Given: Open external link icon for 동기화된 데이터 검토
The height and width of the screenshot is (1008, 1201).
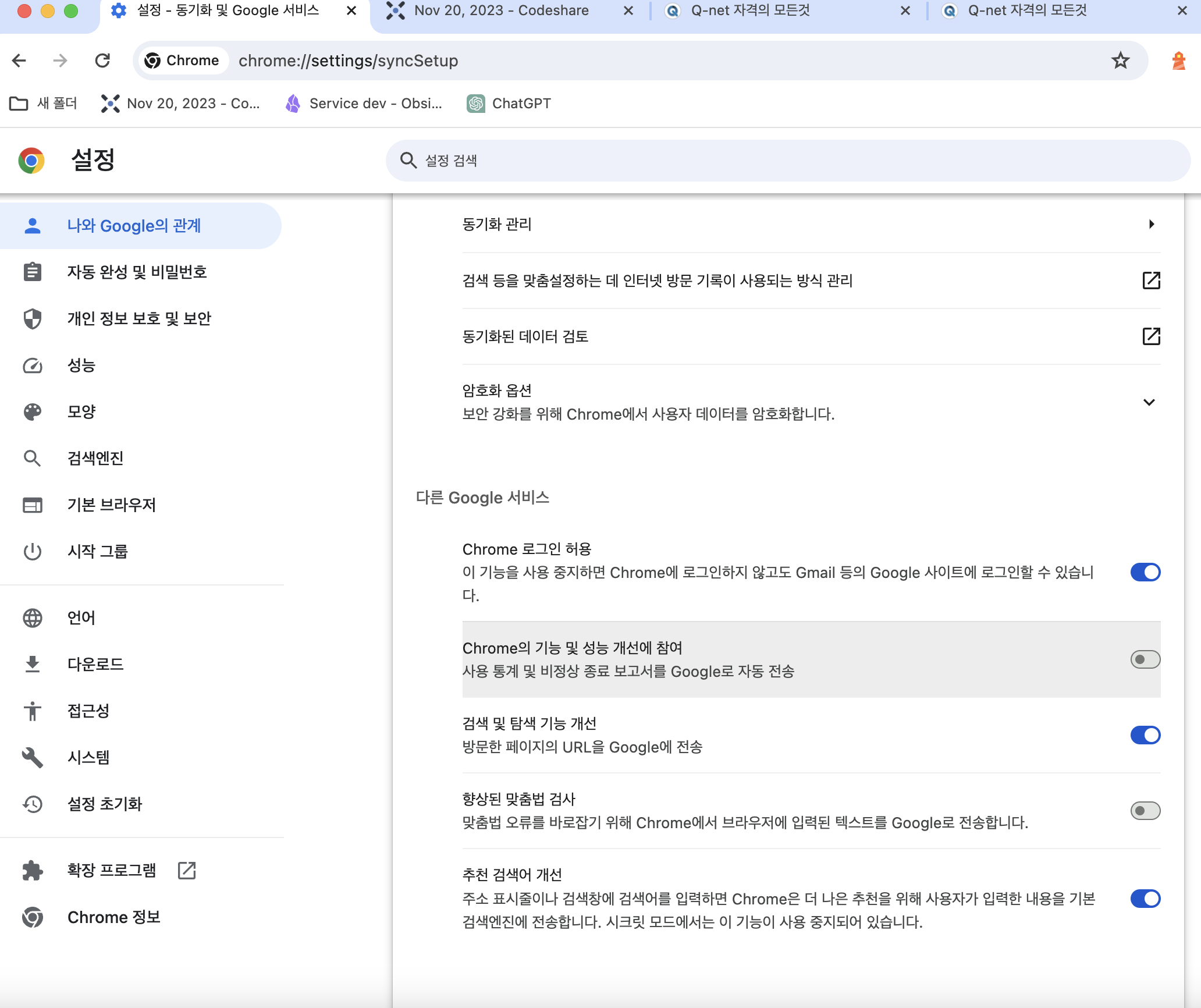Looking at the screenshot, I should pyautogui.click(x=1151, y=336).
